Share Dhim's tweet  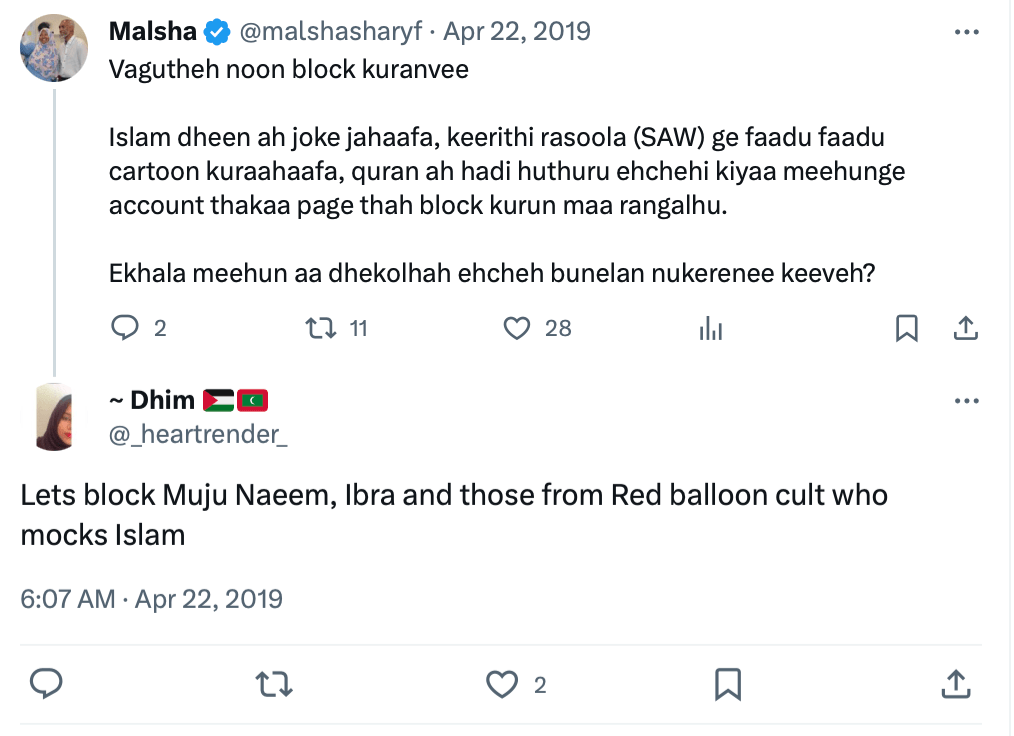click(x=955, y=684)
